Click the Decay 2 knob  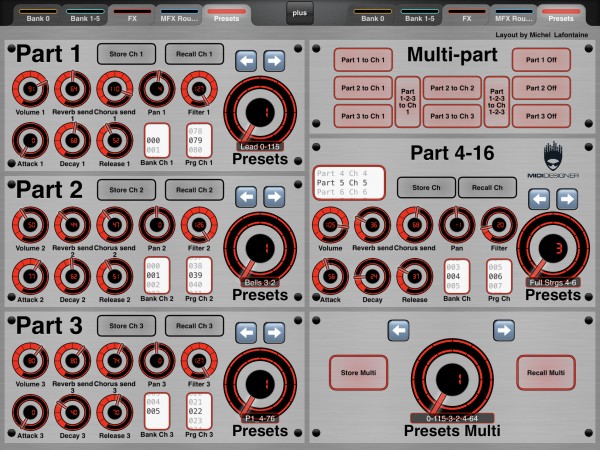pyautogui.click(x=72, y=276)
